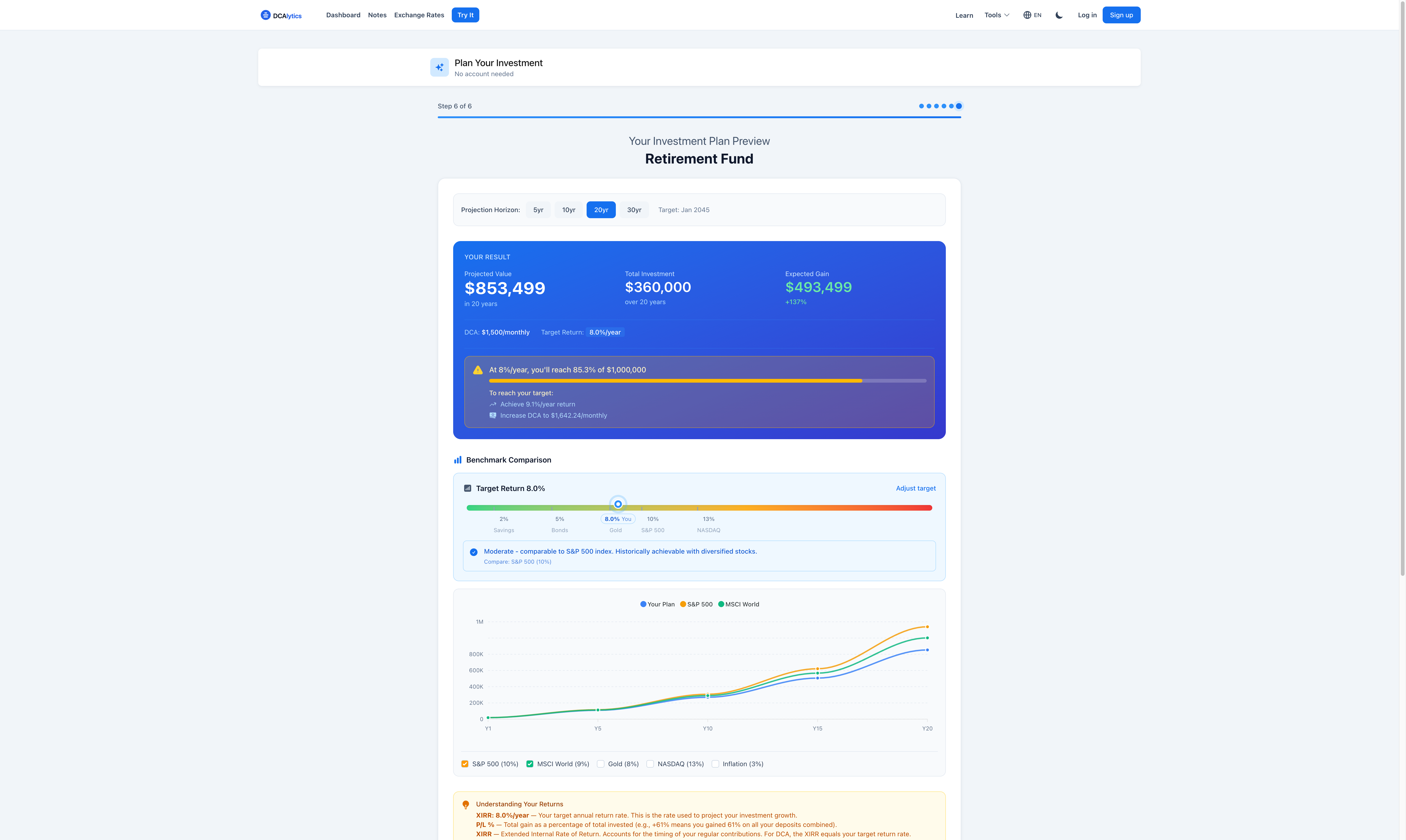Click the Sign up button
This screenshot has height=840, width=1406.
tap(1121, 15)
